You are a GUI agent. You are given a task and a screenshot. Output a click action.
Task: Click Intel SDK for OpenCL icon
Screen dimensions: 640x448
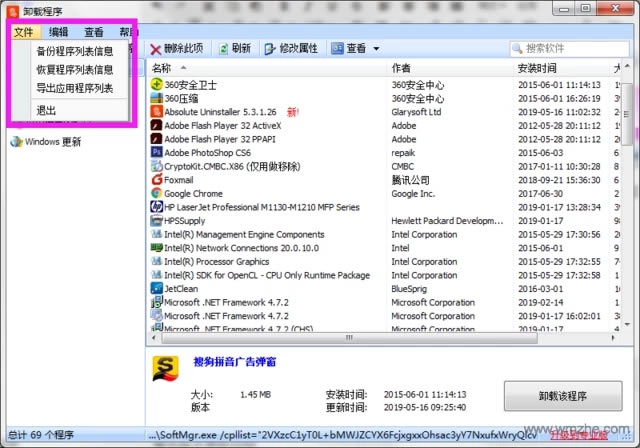click(157, 275)
